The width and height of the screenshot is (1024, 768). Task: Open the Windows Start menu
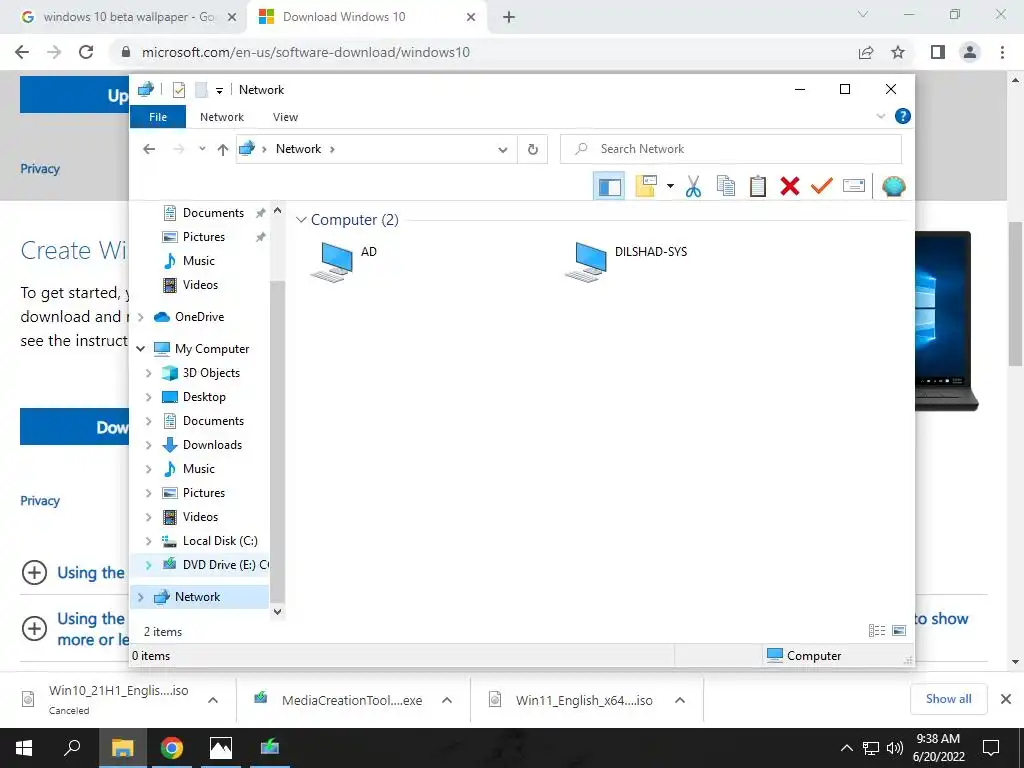24,748
